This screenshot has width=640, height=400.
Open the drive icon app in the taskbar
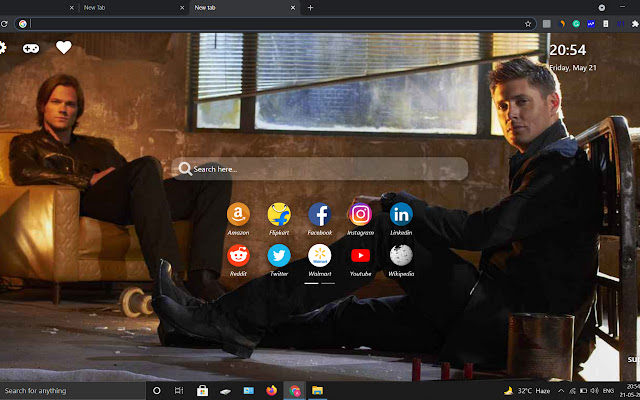(225, 391)
